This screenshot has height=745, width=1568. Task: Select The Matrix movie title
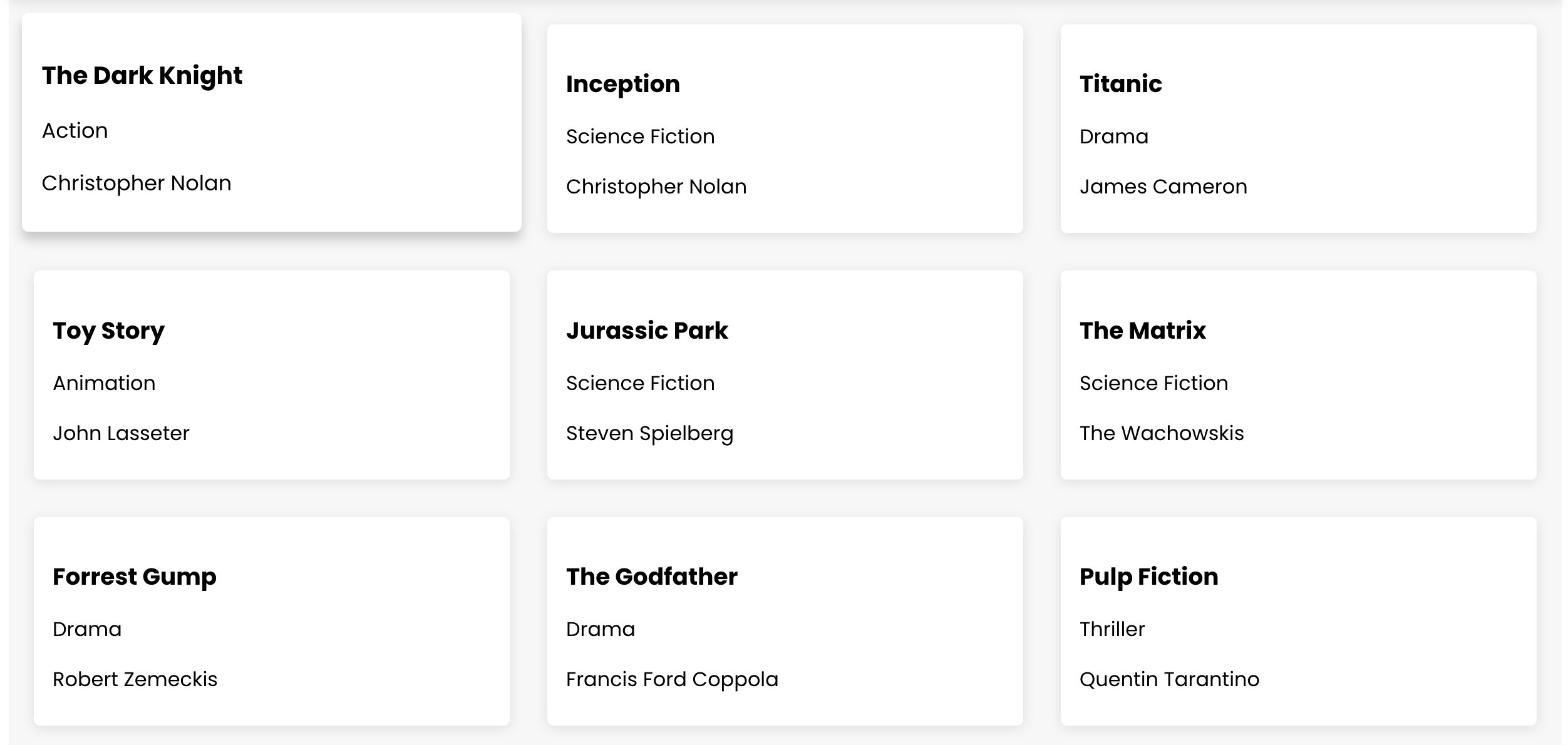point(1142,331)
